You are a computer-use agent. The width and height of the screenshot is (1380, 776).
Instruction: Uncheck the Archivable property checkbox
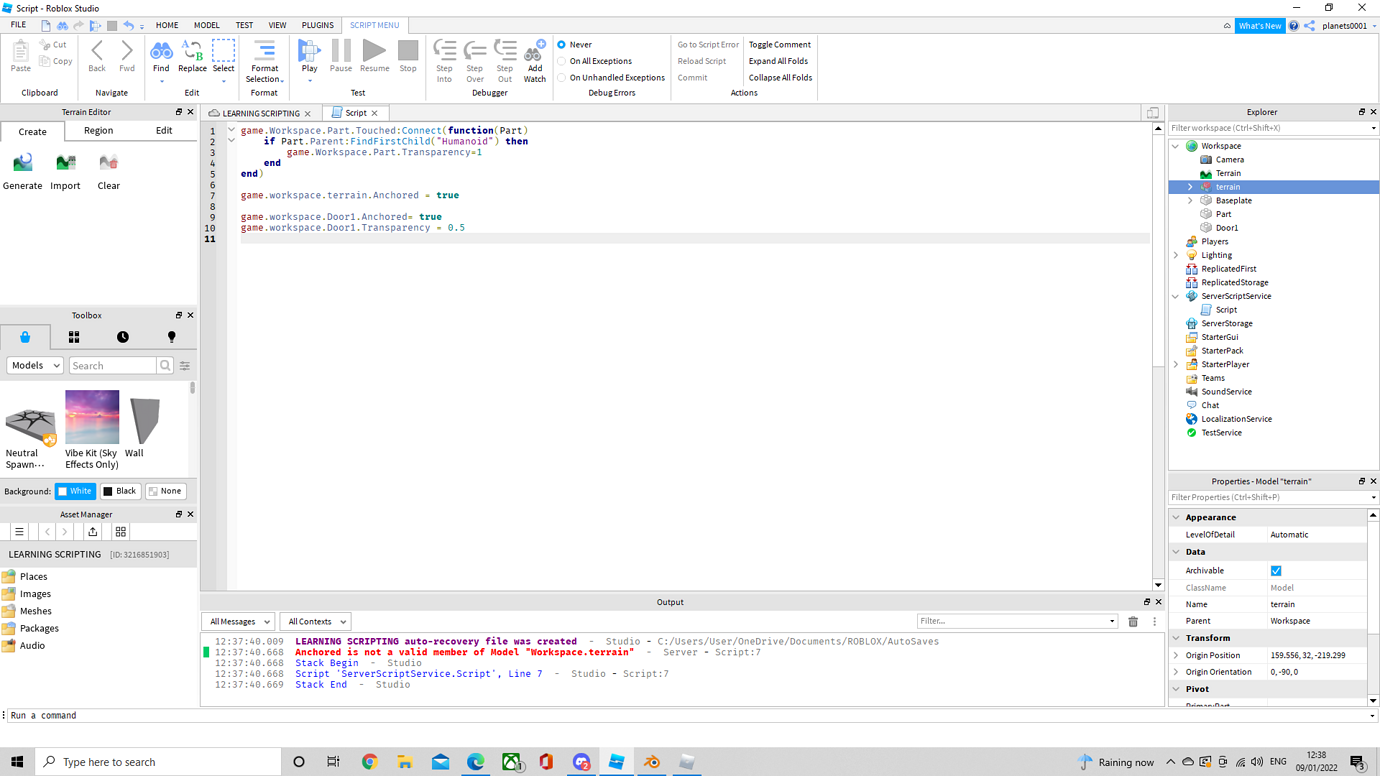(1276, 568)
